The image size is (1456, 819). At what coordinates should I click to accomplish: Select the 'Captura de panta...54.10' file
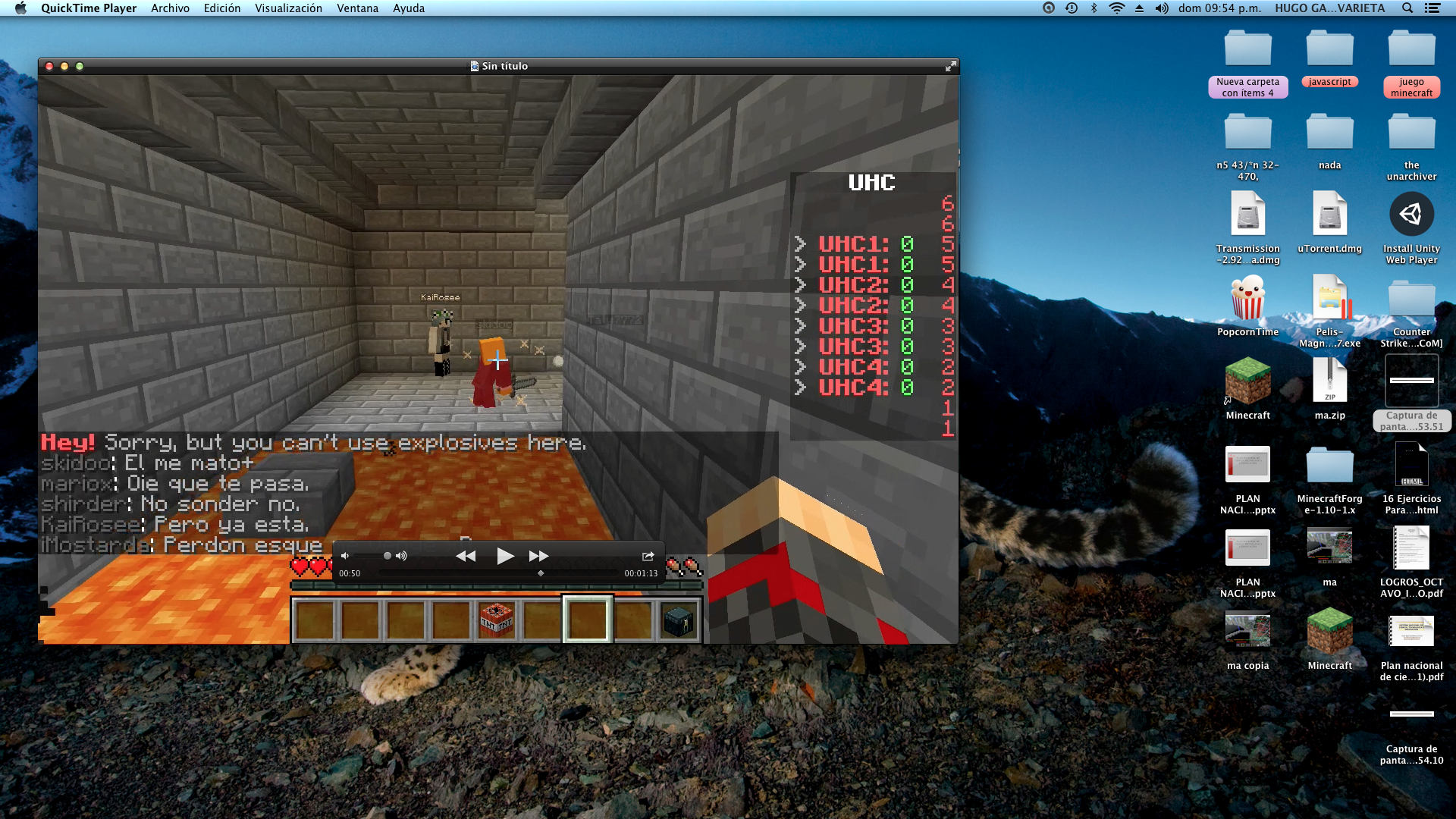[x=1411, y=736]
